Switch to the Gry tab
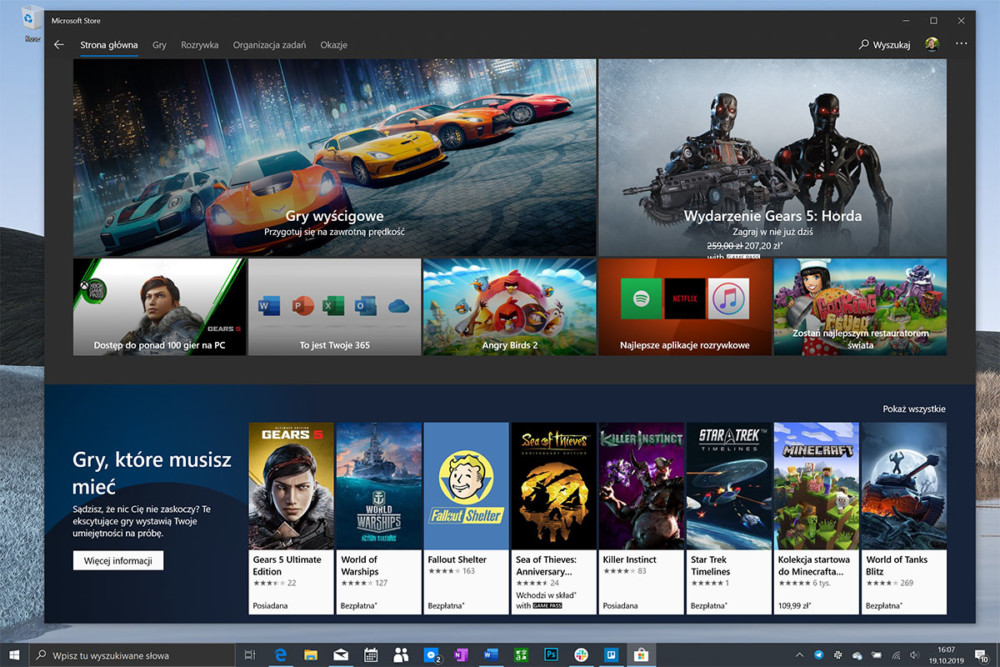 [x=159, y=45]
